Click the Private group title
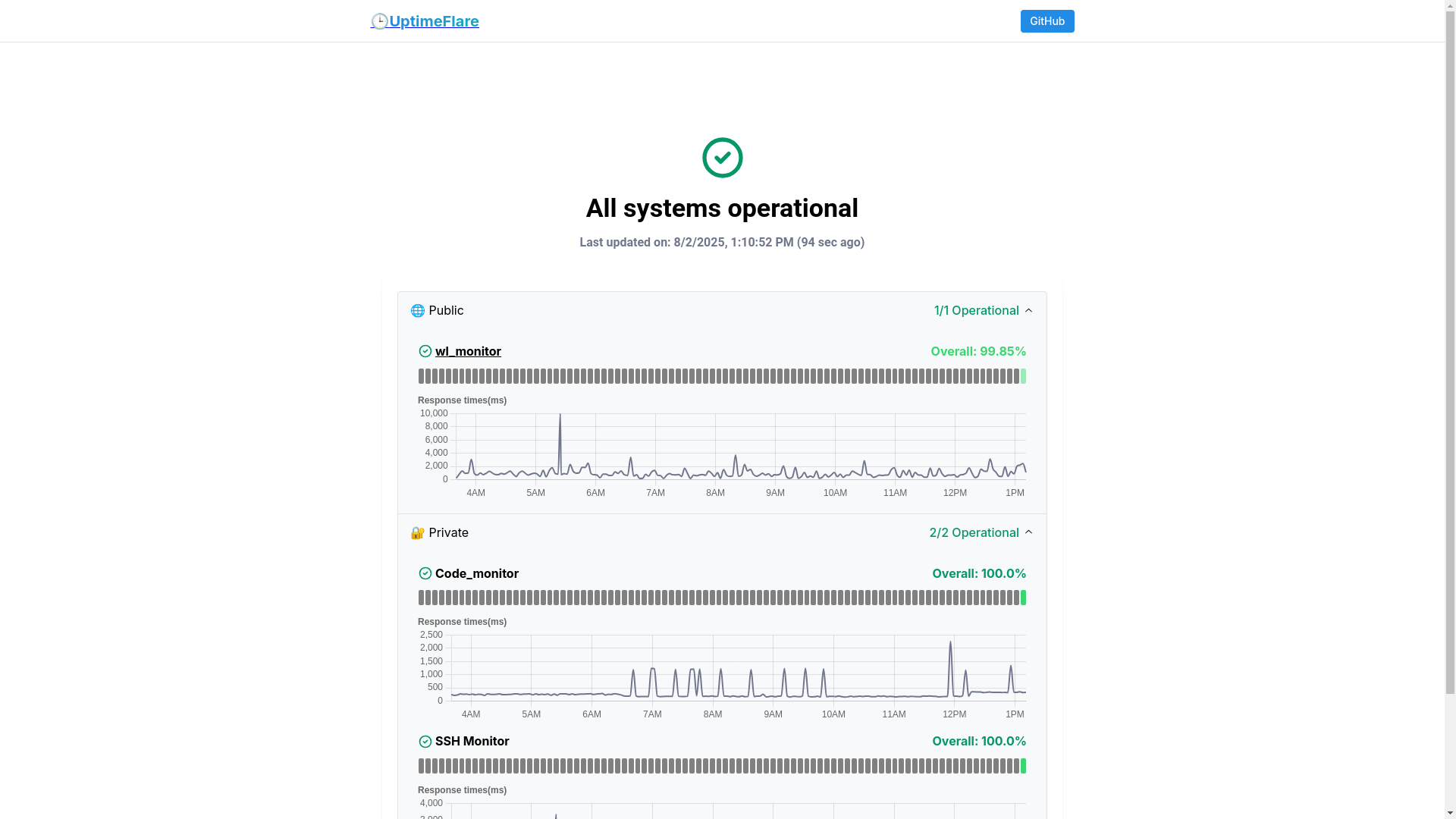The width and height of the screenshot is (1456, 819). click(x=448, y=532)
